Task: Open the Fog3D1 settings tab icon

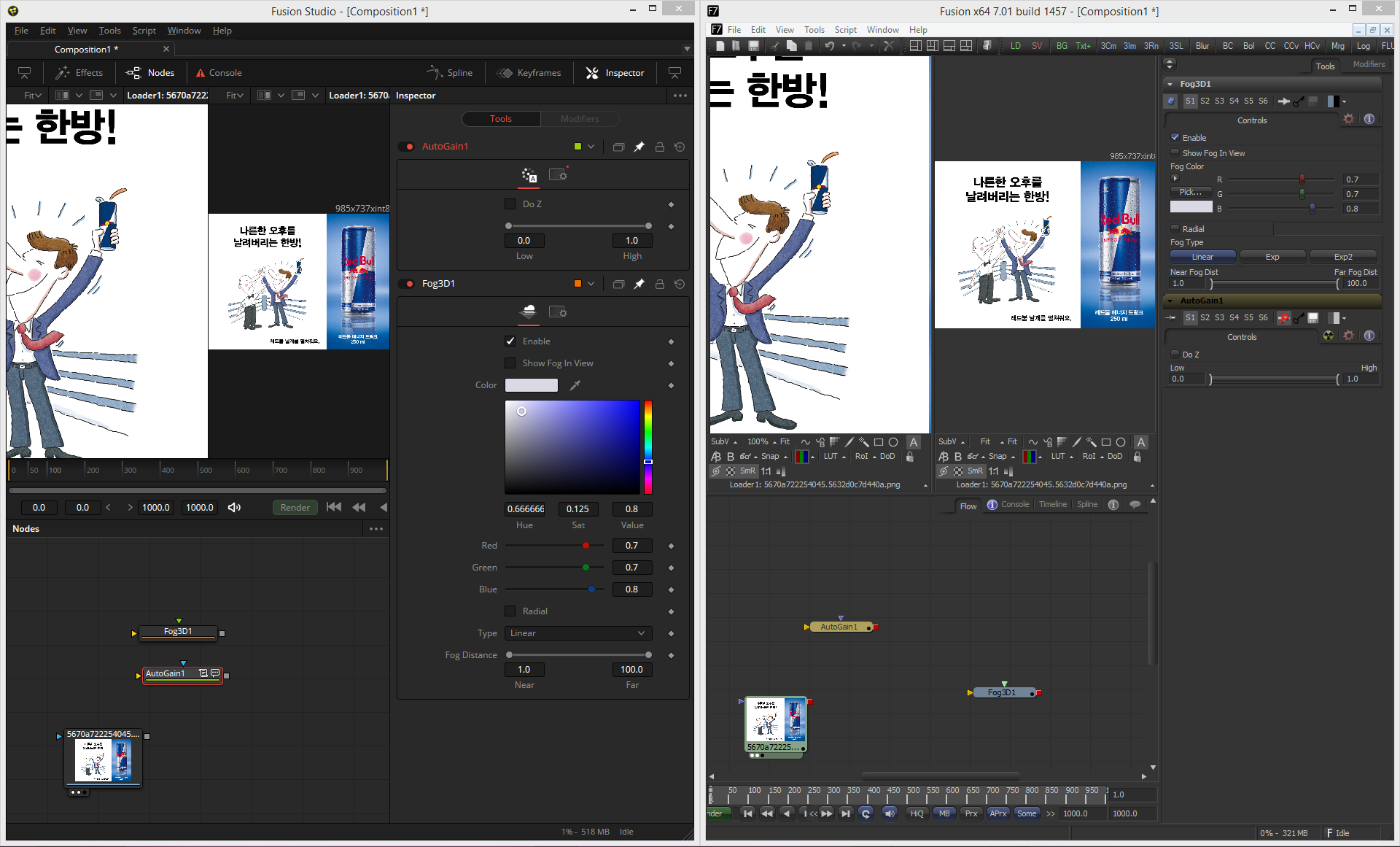Action: coord(558,312)
